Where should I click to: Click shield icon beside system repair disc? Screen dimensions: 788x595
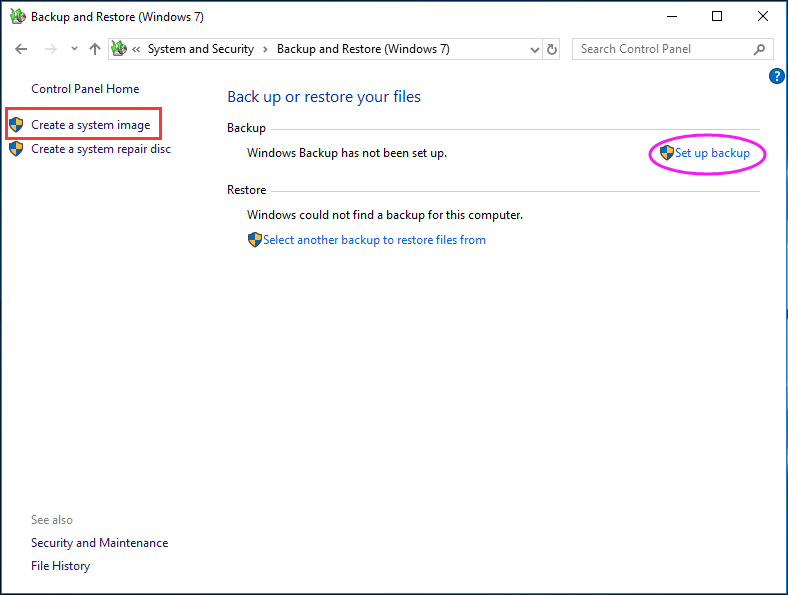click(x=16, y=149)
